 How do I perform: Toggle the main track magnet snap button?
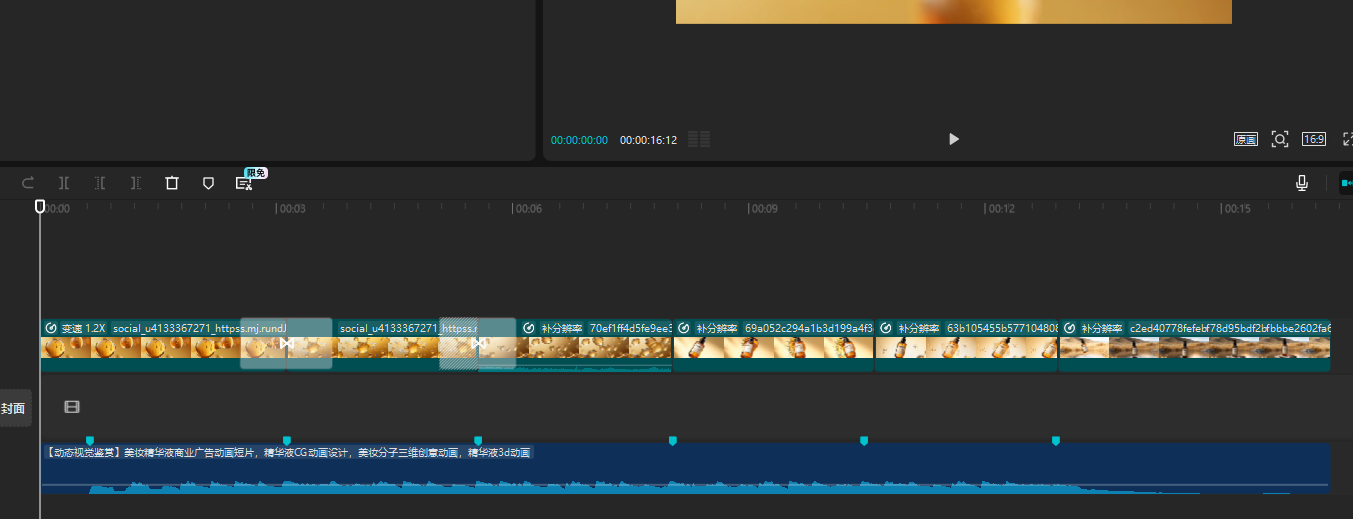pos(1345,183)
